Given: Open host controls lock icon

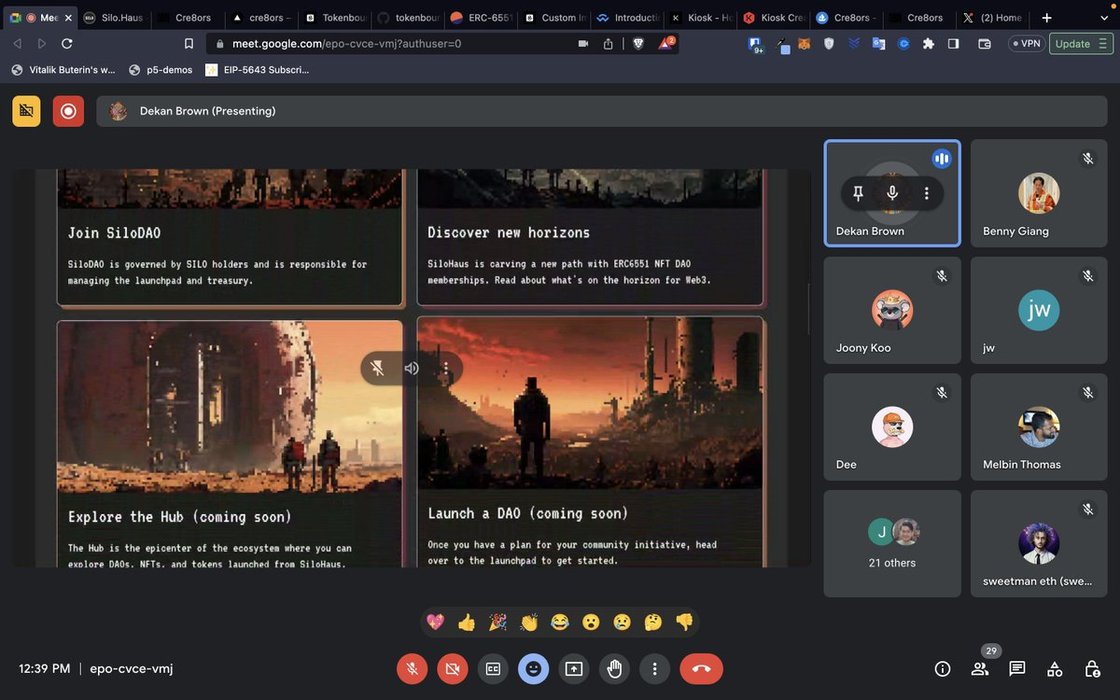Looking at the screenshot, I should click(1092, 669).
